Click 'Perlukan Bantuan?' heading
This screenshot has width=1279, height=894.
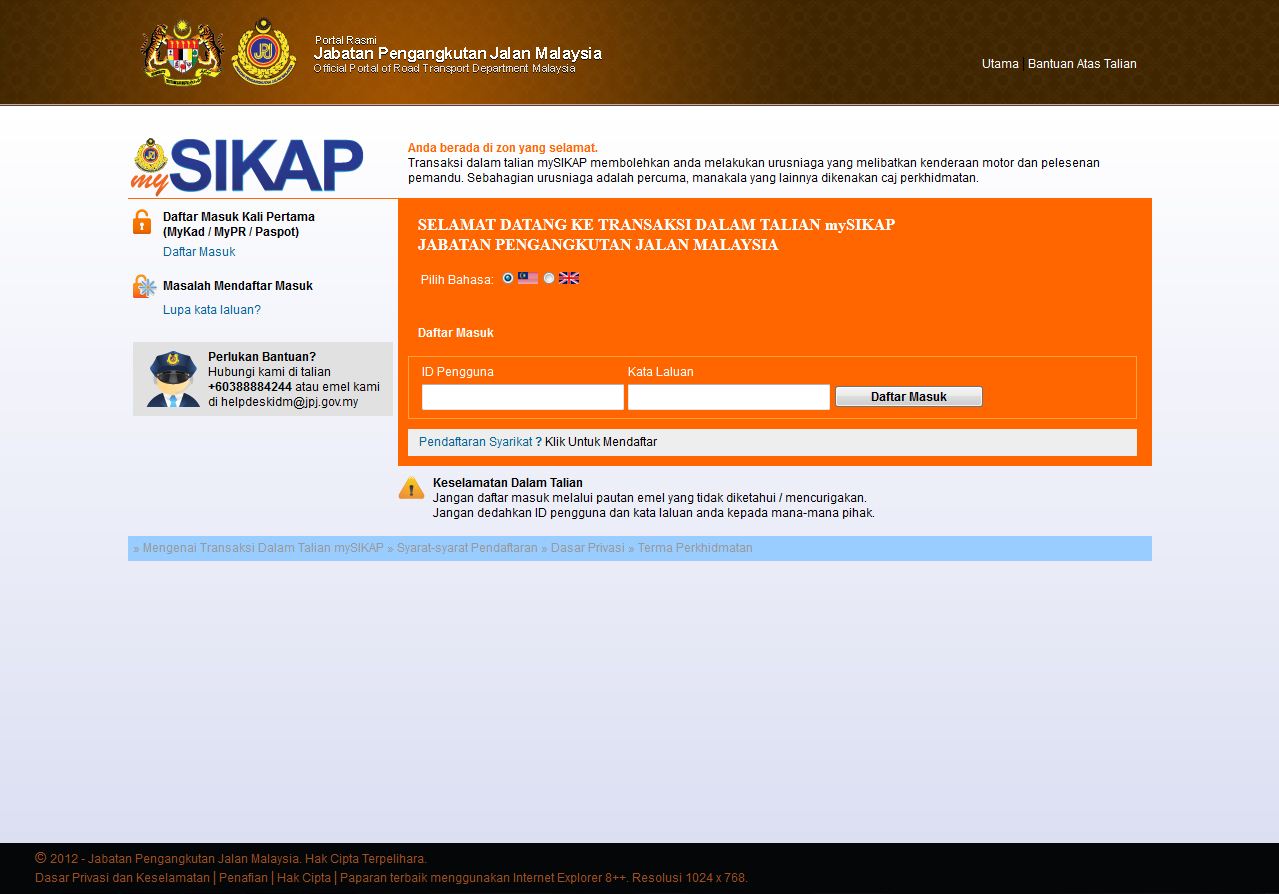tap(262, 357)
